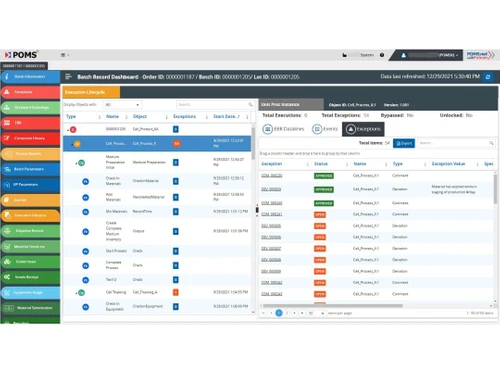Screen dimensions: 500x375
Task: Open the approved DEV exception link
Action: (271, 189)
